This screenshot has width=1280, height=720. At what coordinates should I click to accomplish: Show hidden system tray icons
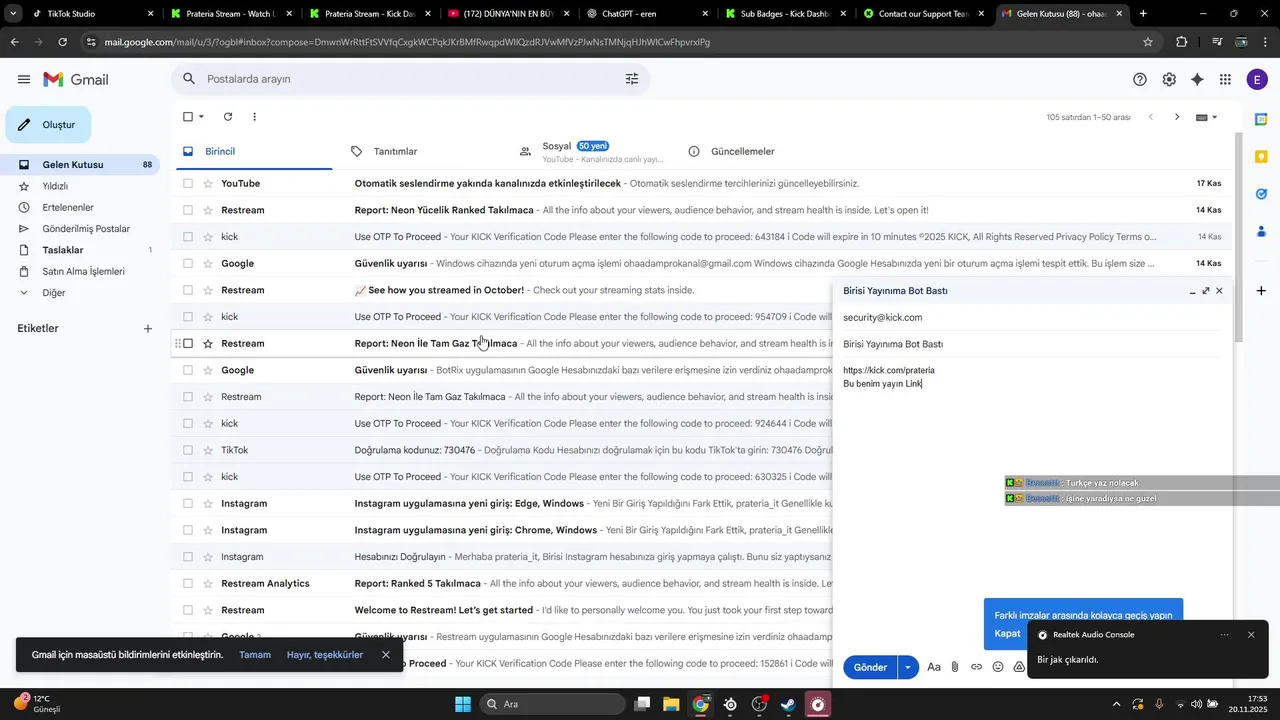(x=1116, y=704)
